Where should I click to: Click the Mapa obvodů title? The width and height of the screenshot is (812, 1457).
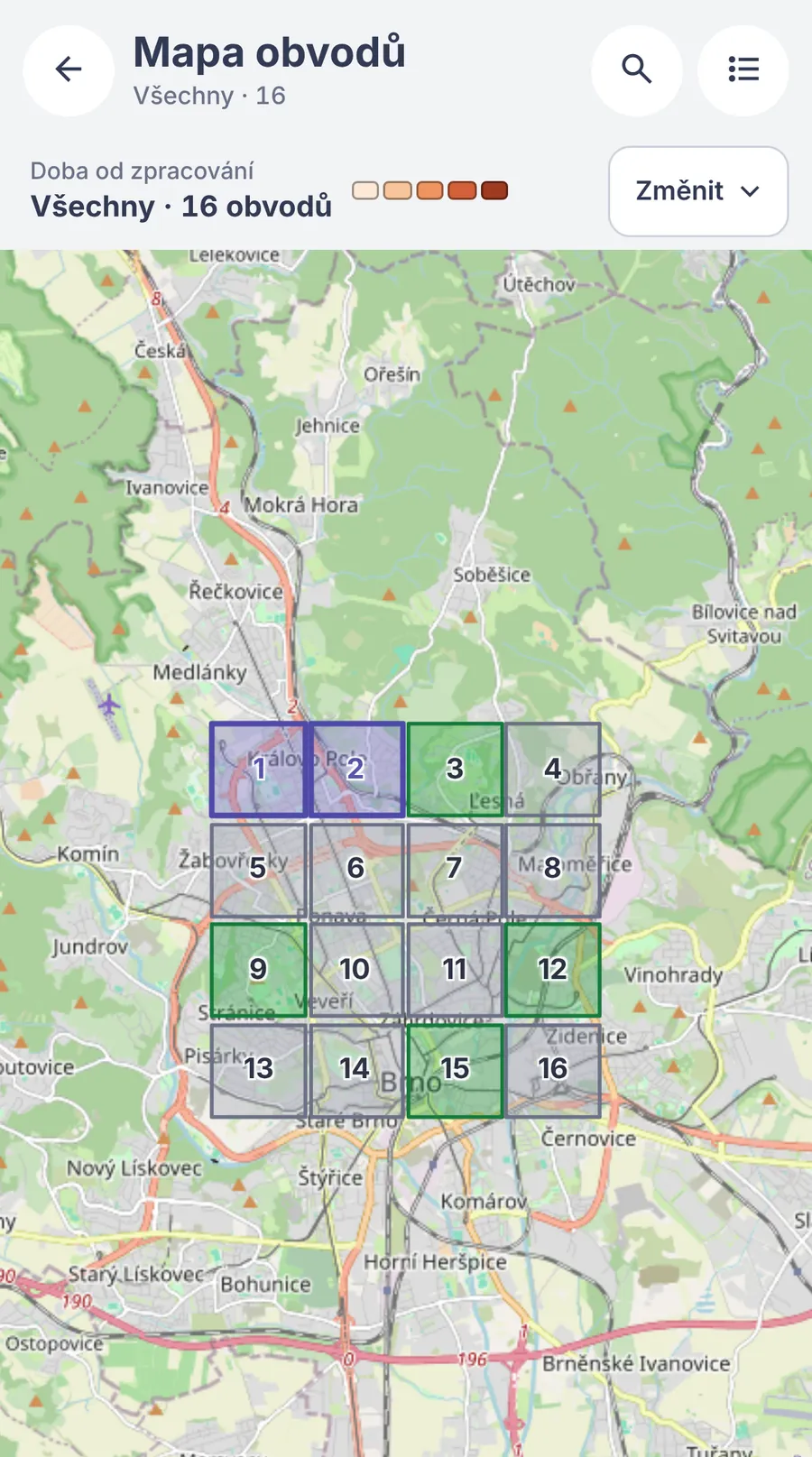270,51
